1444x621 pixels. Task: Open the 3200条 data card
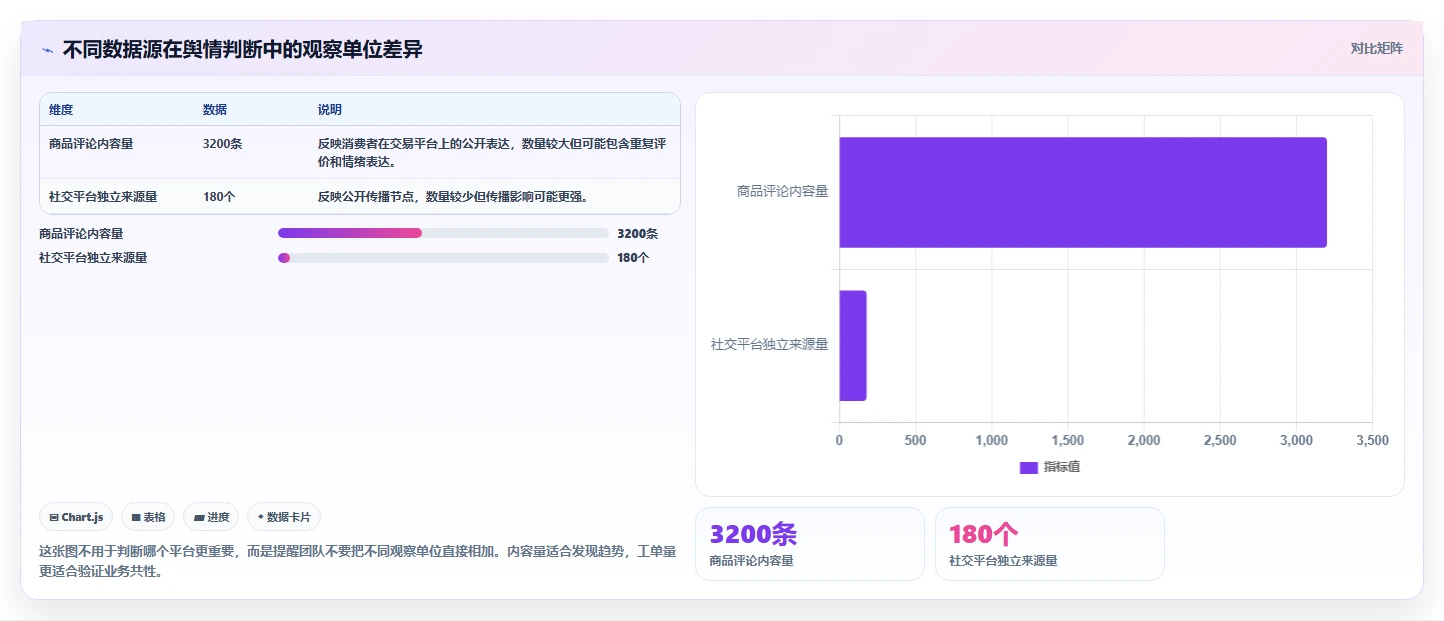click(x=810, y=543)
